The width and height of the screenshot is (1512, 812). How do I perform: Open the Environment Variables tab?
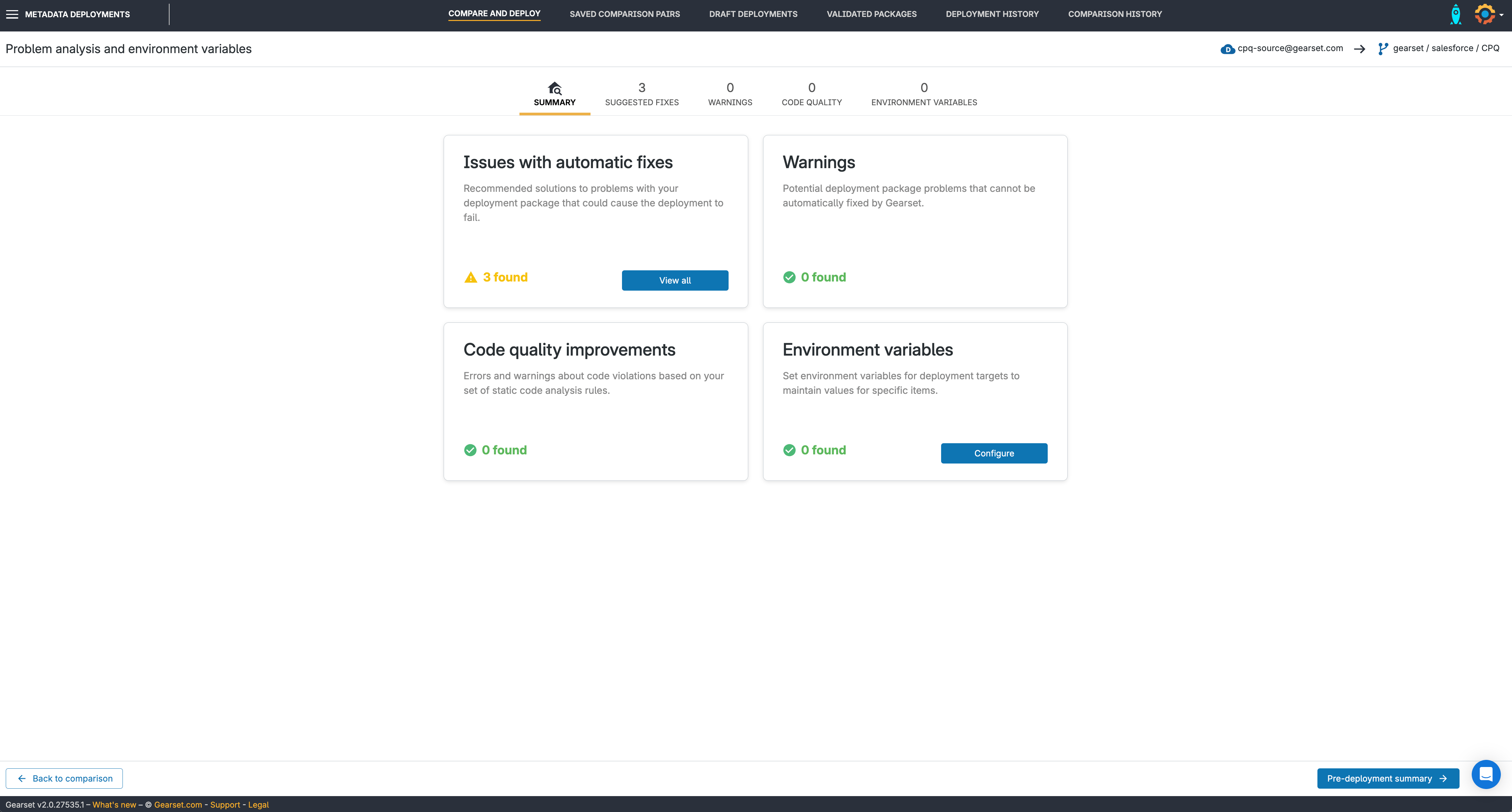(x=923, y=94)
